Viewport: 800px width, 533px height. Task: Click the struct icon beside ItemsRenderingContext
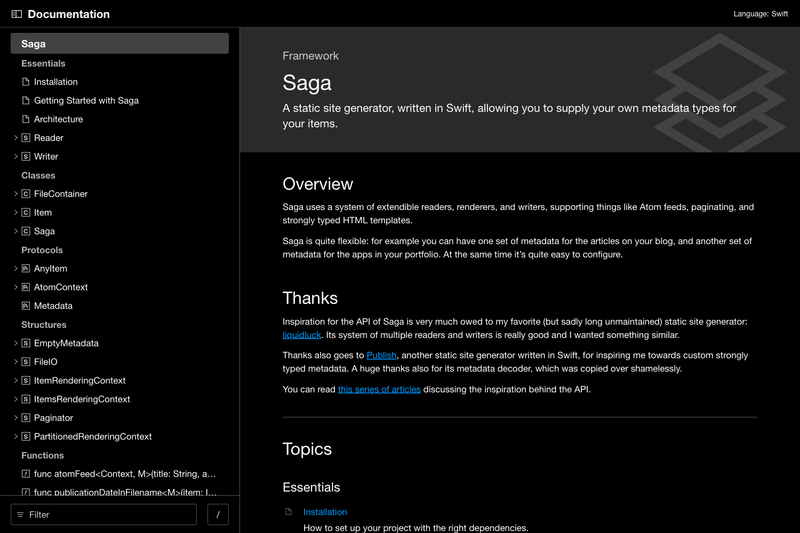coord(26,399)
